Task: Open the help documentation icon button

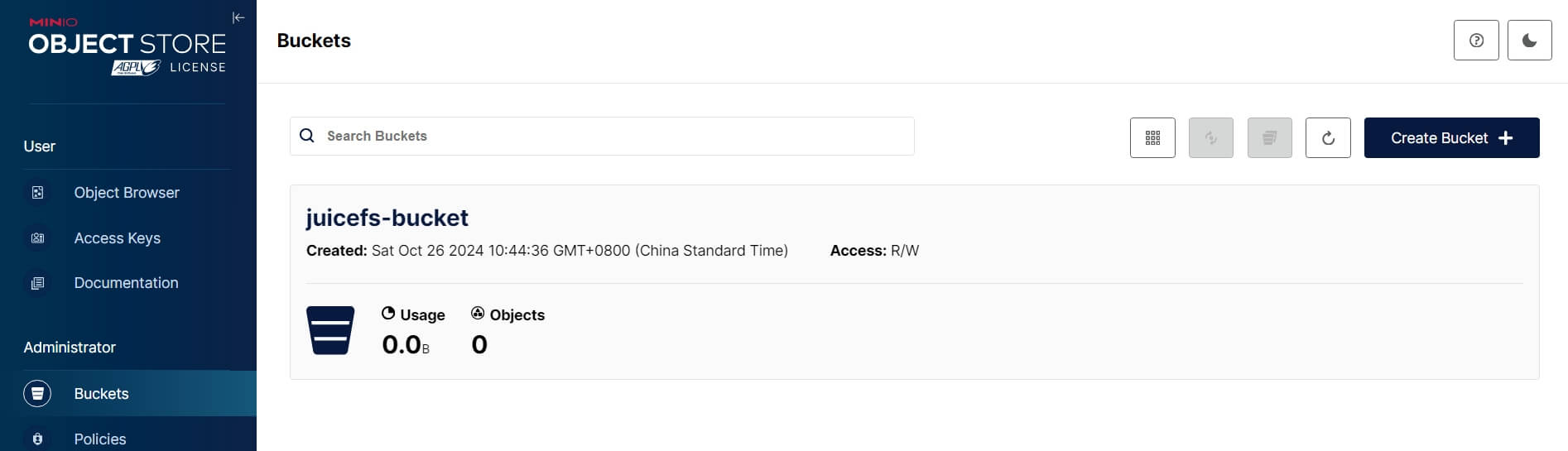Action: [1476, 41]
